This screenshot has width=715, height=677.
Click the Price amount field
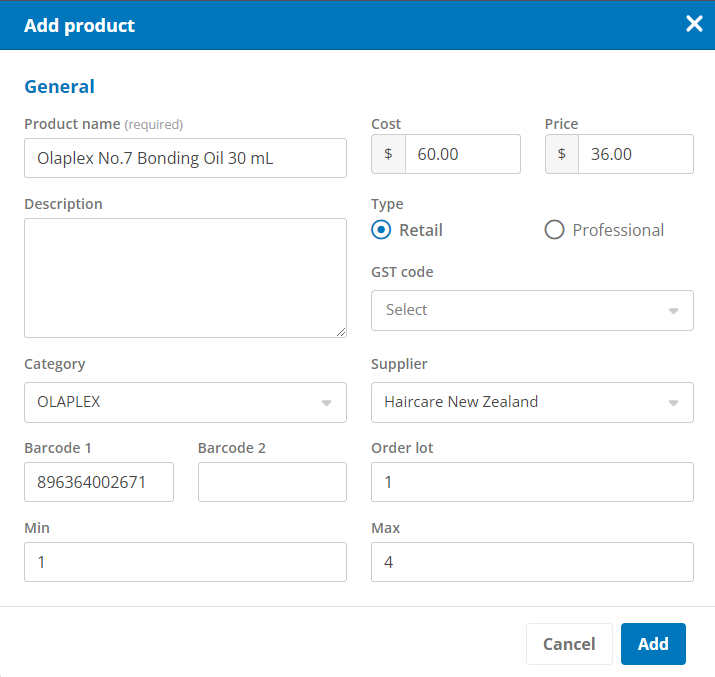coord(636,154)
